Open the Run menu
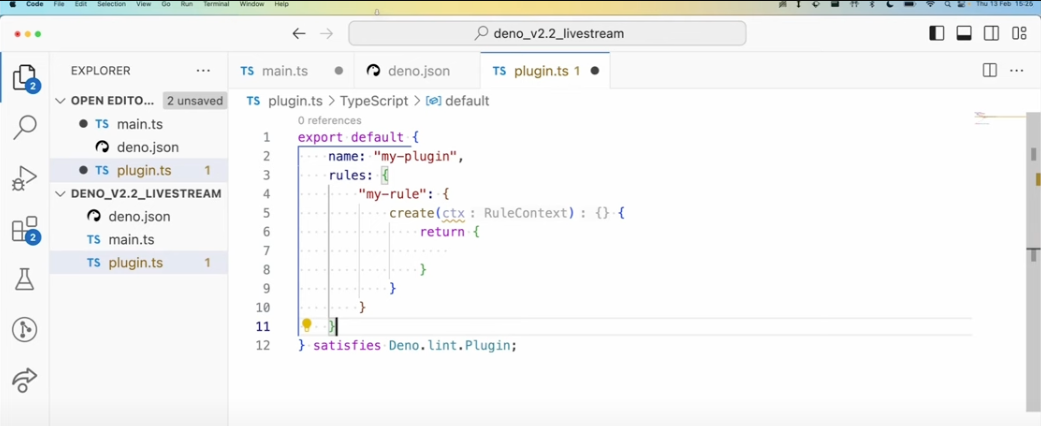The width and height of the screenshot is (1041, 426). (x=187, y=4)
